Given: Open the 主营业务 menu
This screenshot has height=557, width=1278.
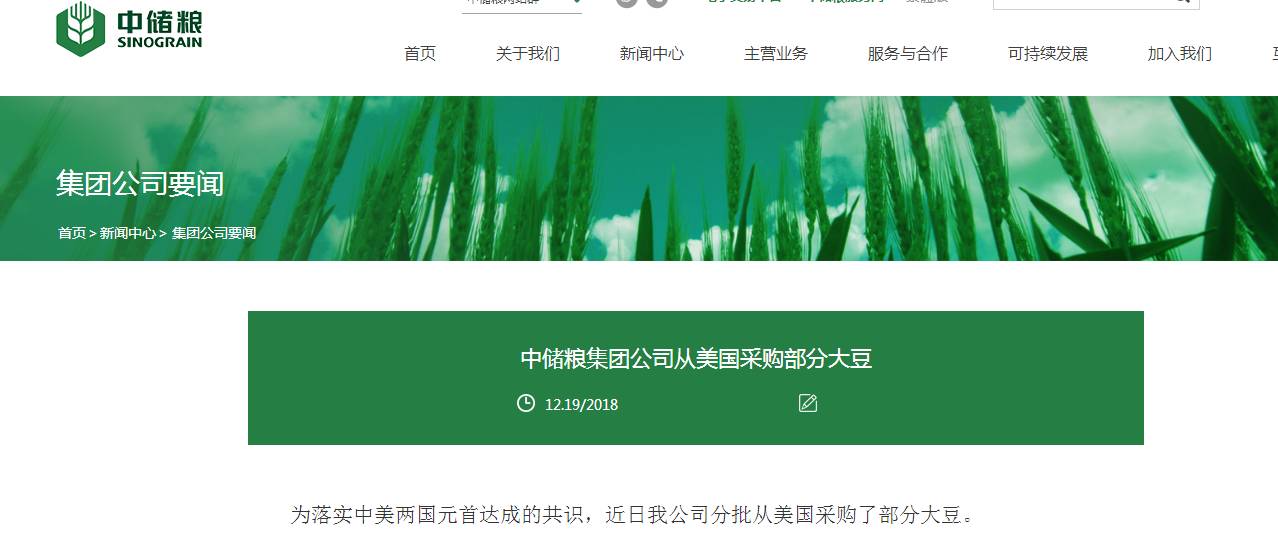Looking at the screenshot, I should [x=776, y=54].
